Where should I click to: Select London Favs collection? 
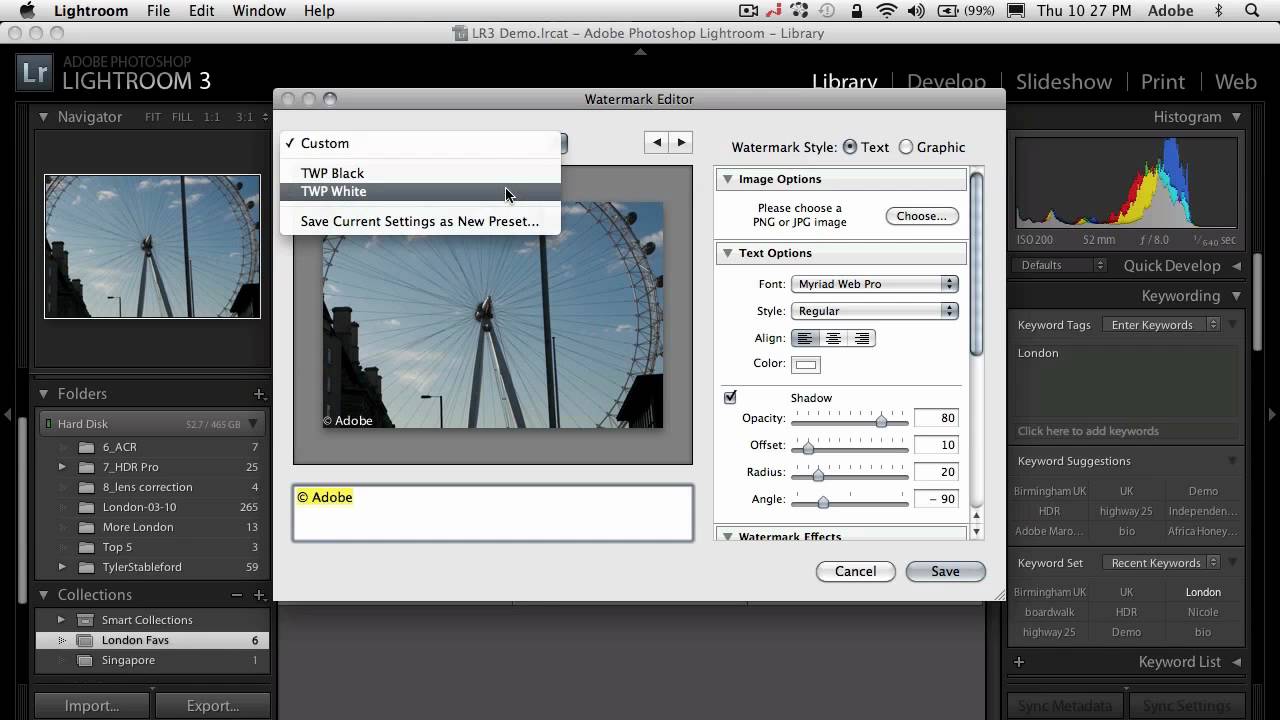point(152,640)
